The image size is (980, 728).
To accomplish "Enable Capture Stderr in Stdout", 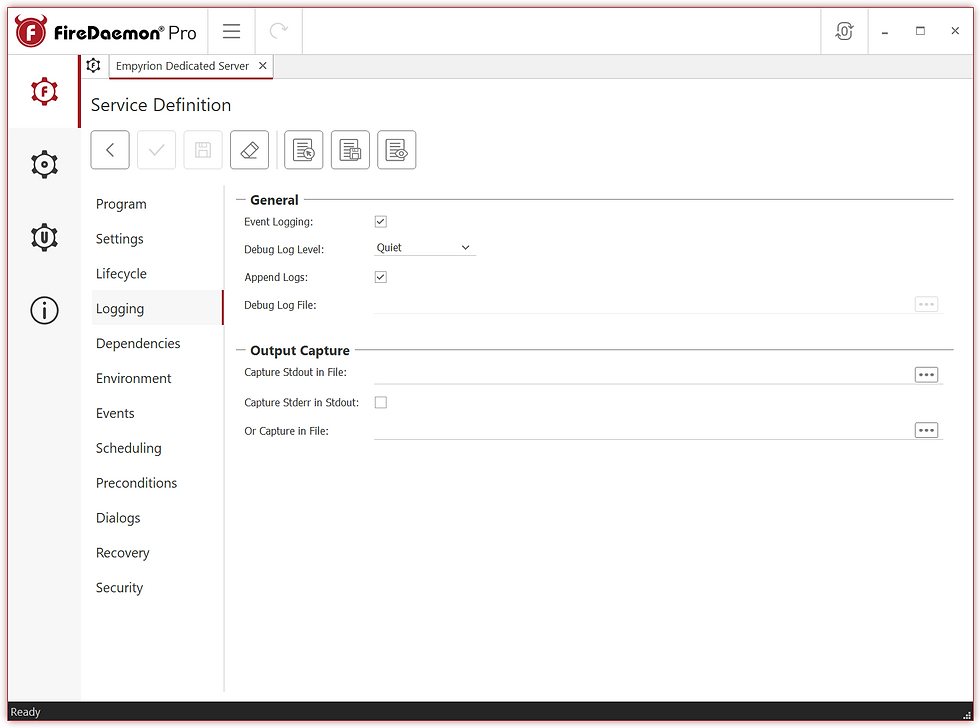I will 380,402.
